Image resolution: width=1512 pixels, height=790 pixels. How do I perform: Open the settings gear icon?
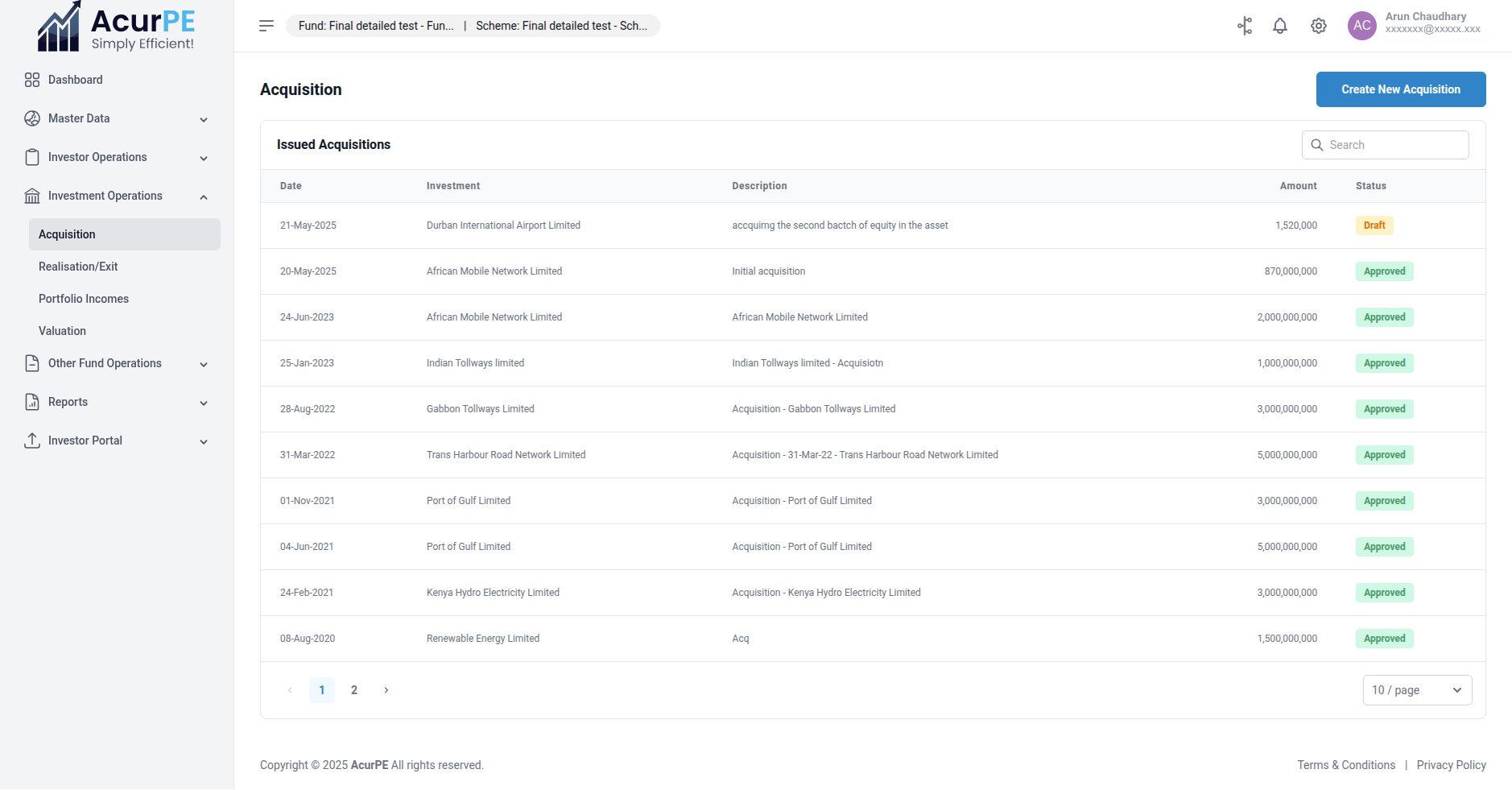click(1318, 26)
